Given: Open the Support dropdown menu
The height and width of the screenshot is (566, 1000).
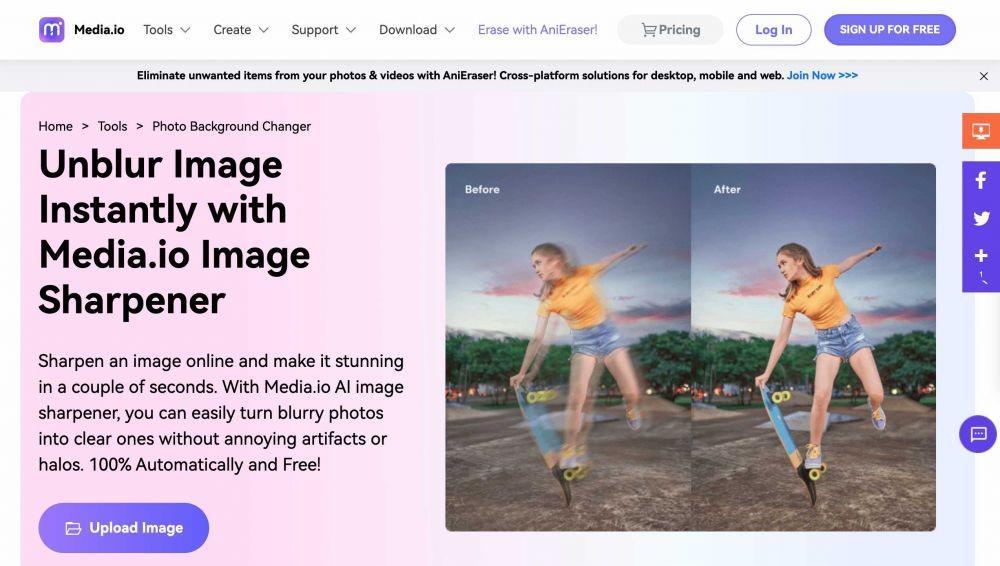Looking at the screenshot, I should 323,30.
